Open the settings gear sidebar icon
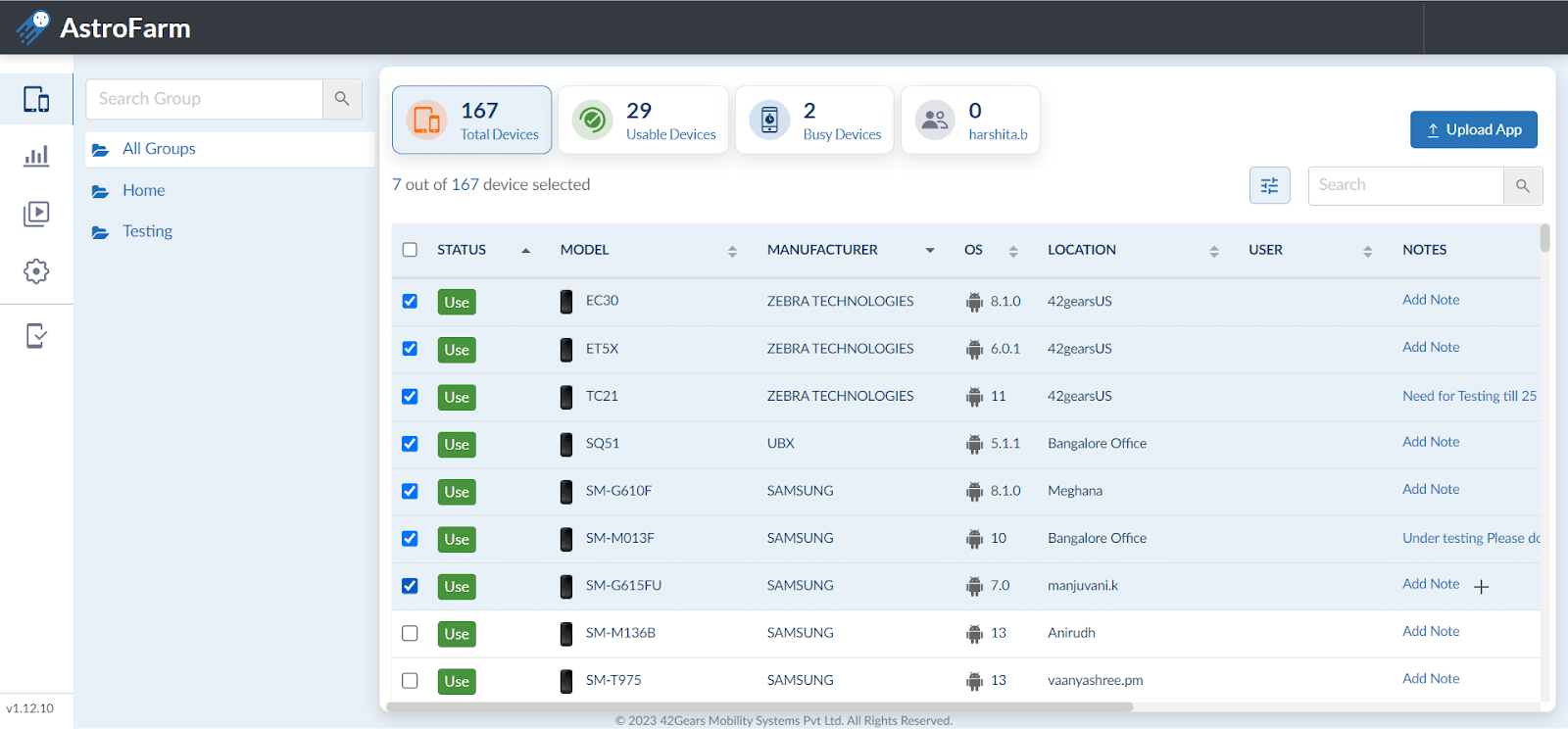This screenshot has width=1568, height=729. coord(36,271)
